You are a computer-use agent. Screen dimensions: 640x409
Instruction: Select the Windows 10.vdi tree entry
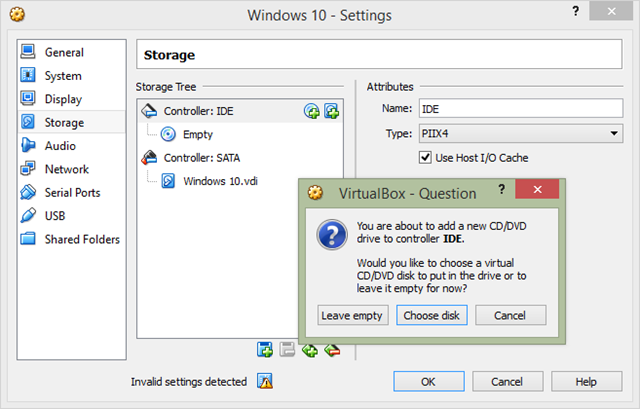click(x=220, y=181)
